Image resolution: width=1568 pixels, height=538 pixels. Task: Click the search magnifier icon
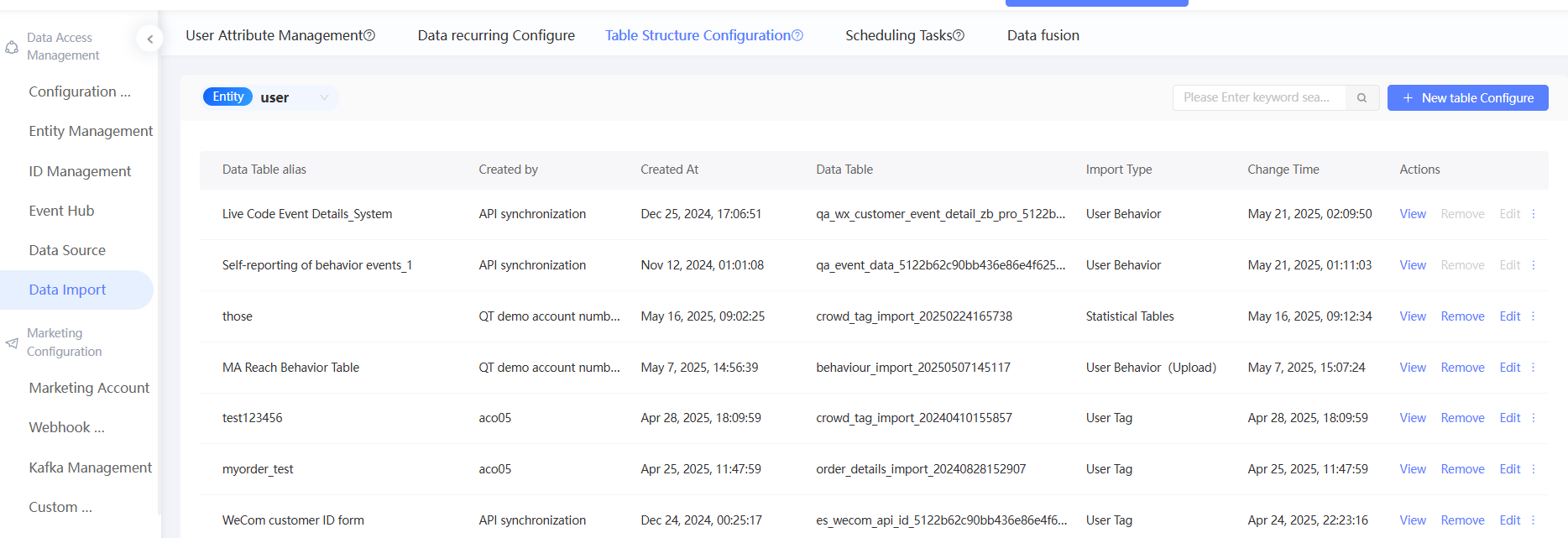[1362, 98]
